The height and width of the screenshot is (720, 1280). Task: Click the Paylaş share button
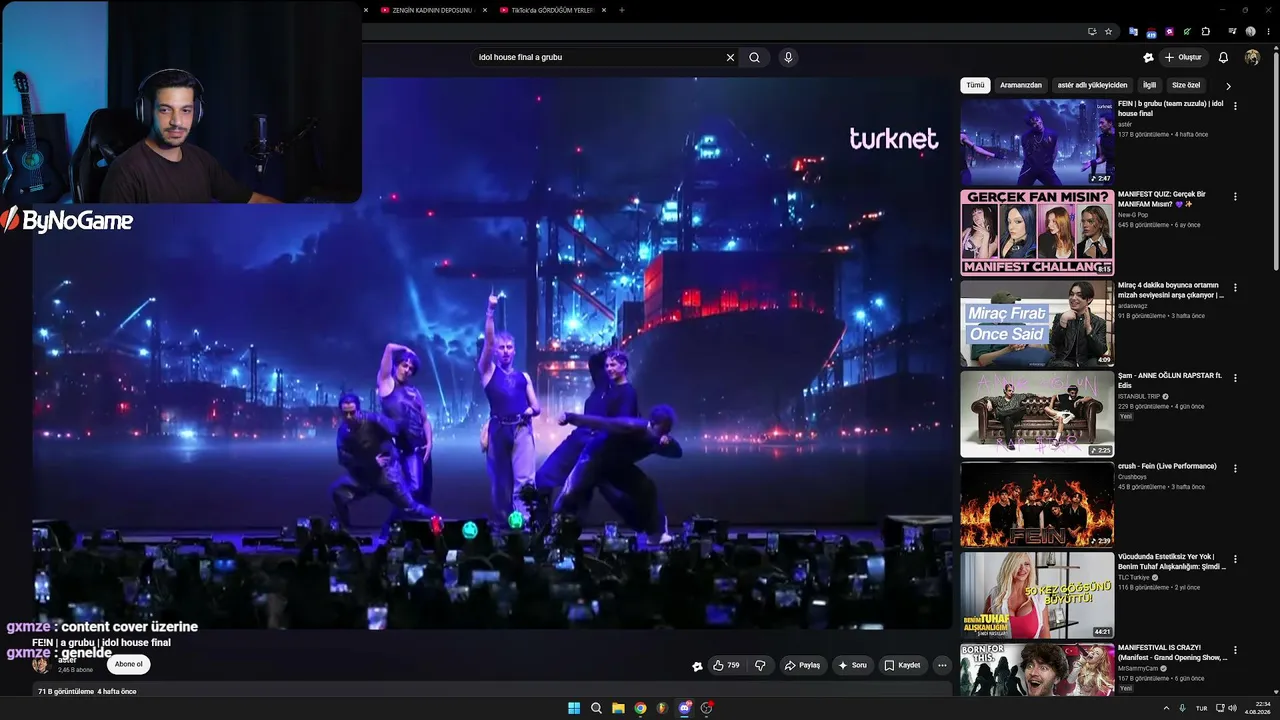(802, 665)
